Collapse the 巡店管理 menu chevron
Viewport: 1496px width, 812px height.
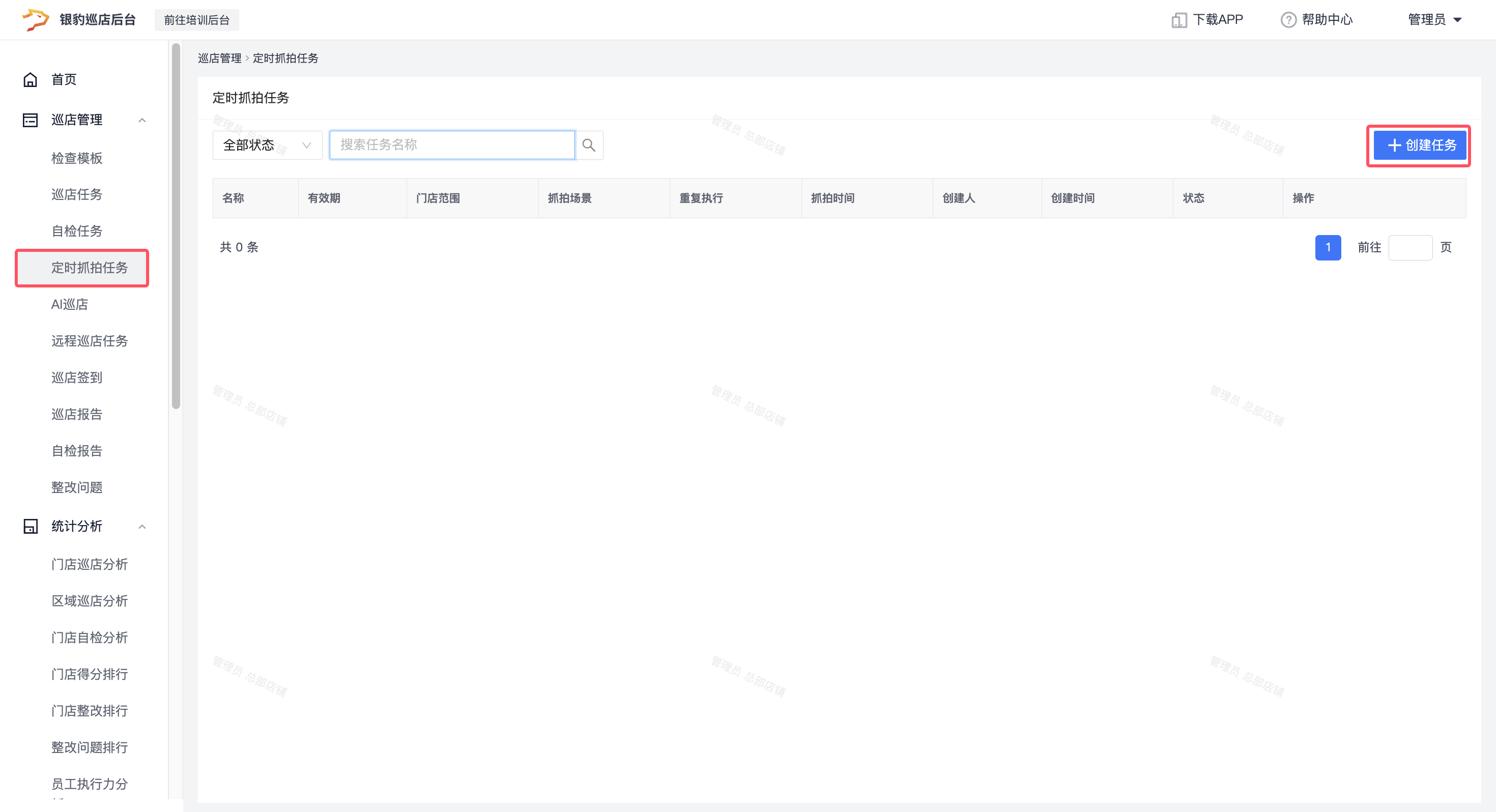click(141, 120)
